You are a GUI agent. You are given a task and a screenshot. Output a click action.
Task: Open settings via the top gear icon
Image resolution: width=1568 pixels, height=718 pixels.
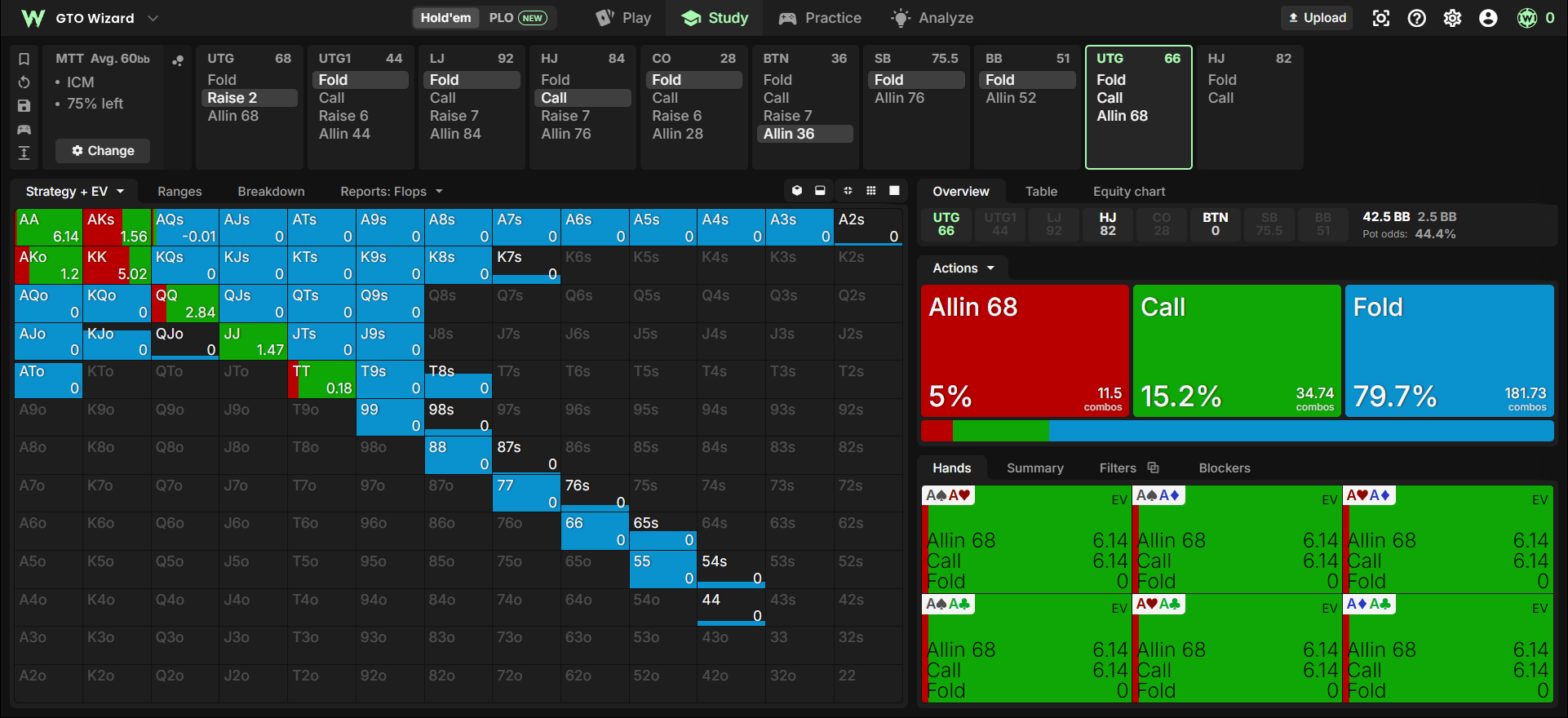[x=1453, y=18]
